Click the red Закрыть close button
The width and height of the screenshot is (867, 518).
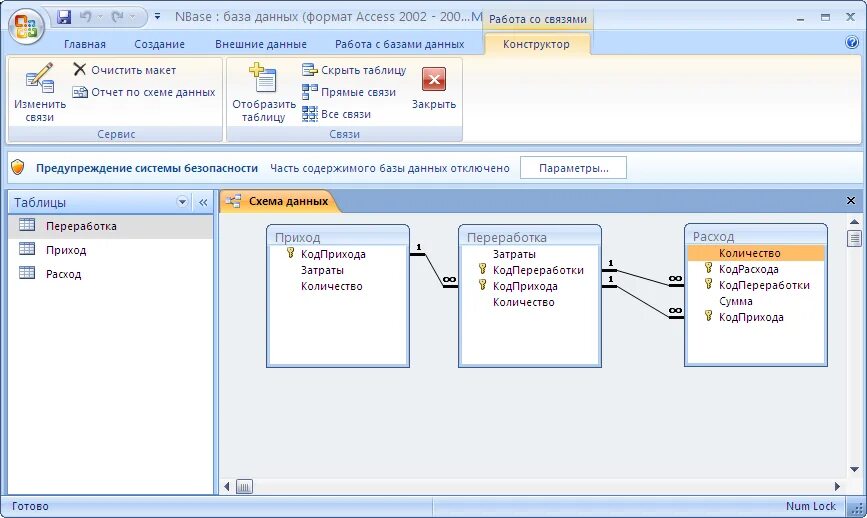(434, 87)
